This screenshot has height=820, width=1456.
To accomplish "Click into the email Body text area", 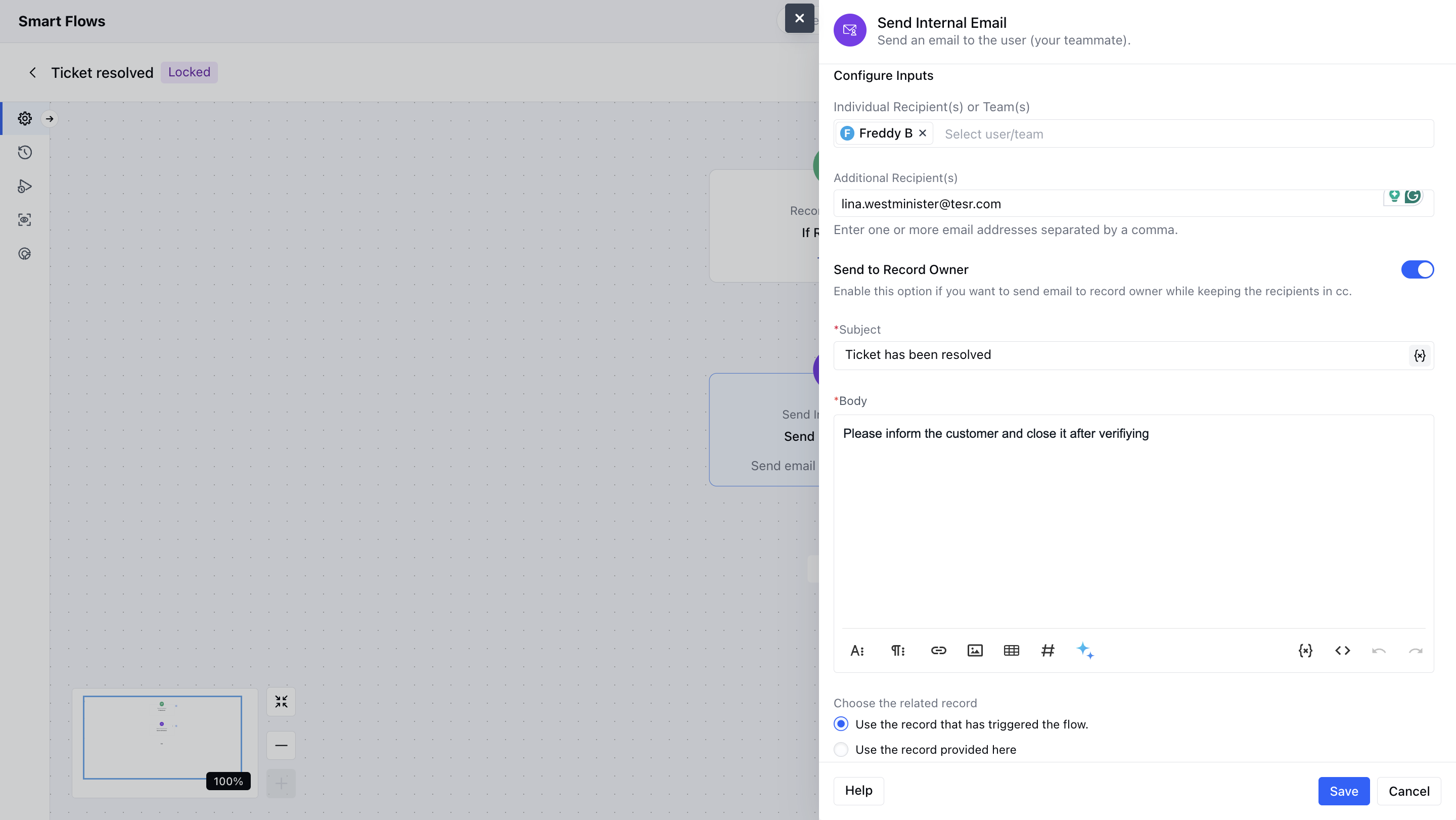I will pyautogui.click(x=1133, y=521).
